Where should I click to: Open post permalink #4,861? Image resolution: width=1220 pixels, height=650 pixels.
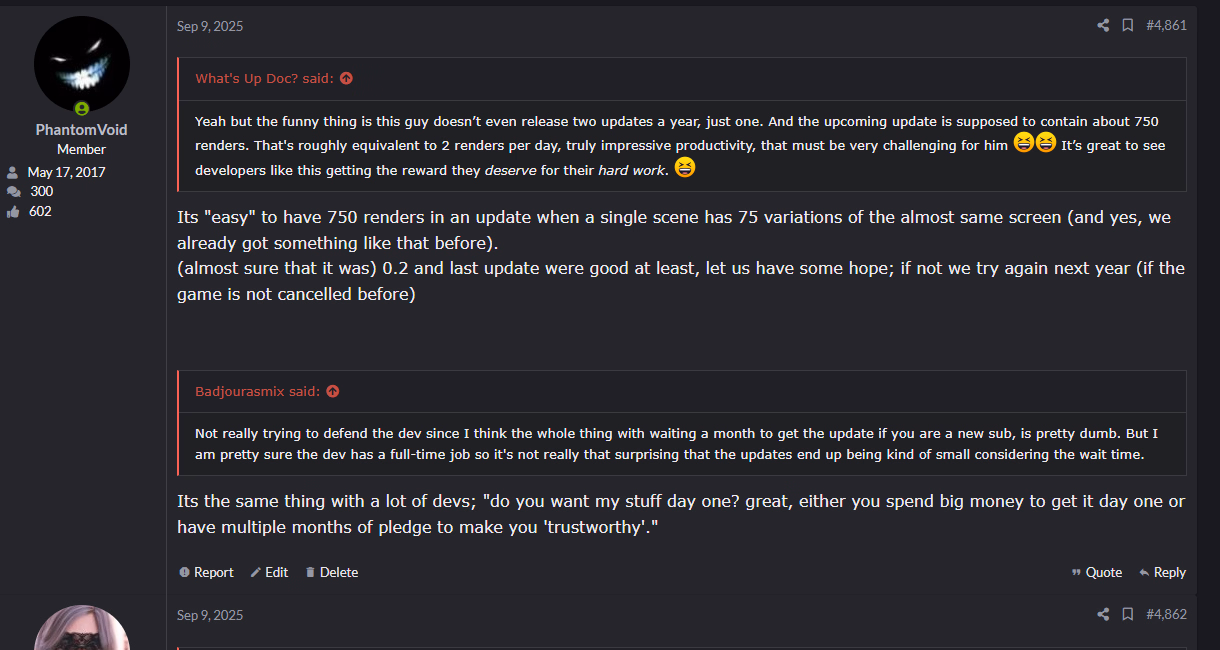[x=1166, y=26]
